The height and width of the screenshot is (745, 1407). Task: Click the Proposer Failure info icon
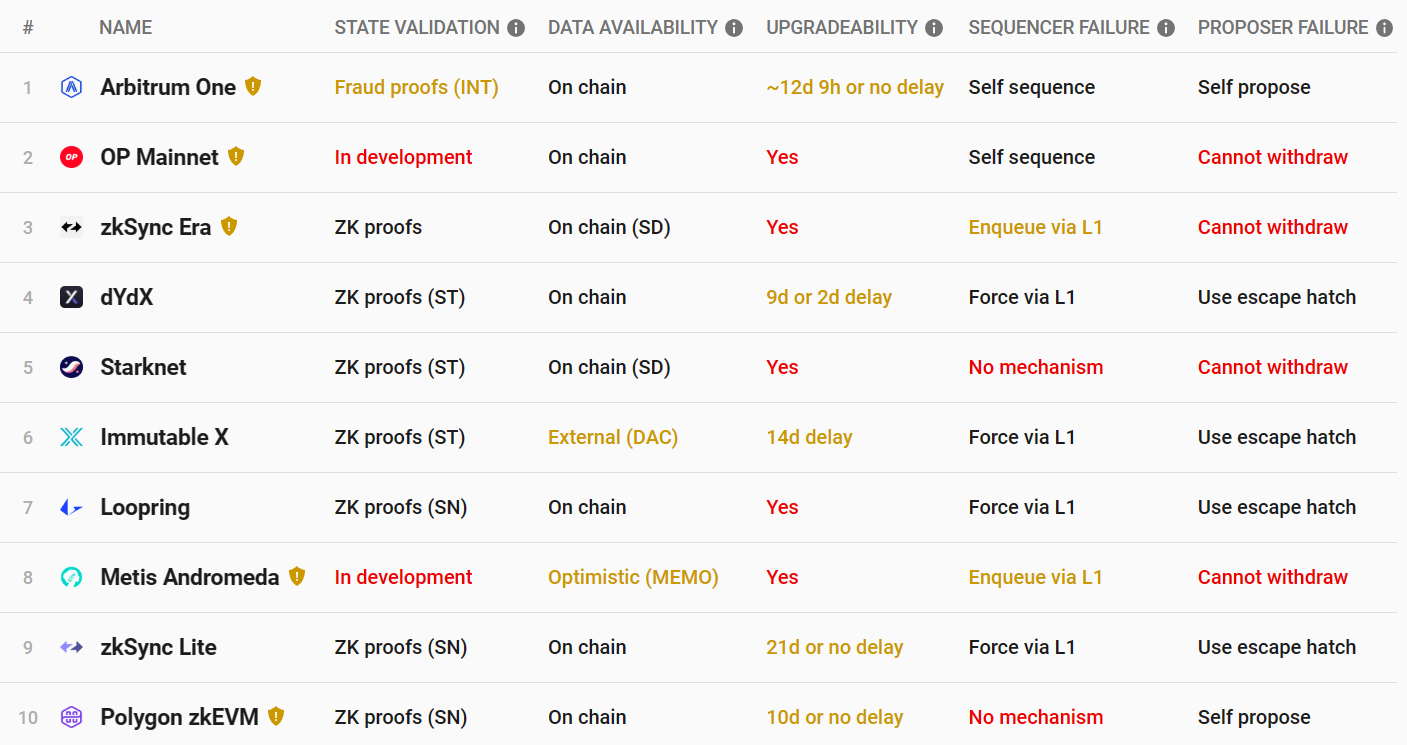[x=1384, y=28]
